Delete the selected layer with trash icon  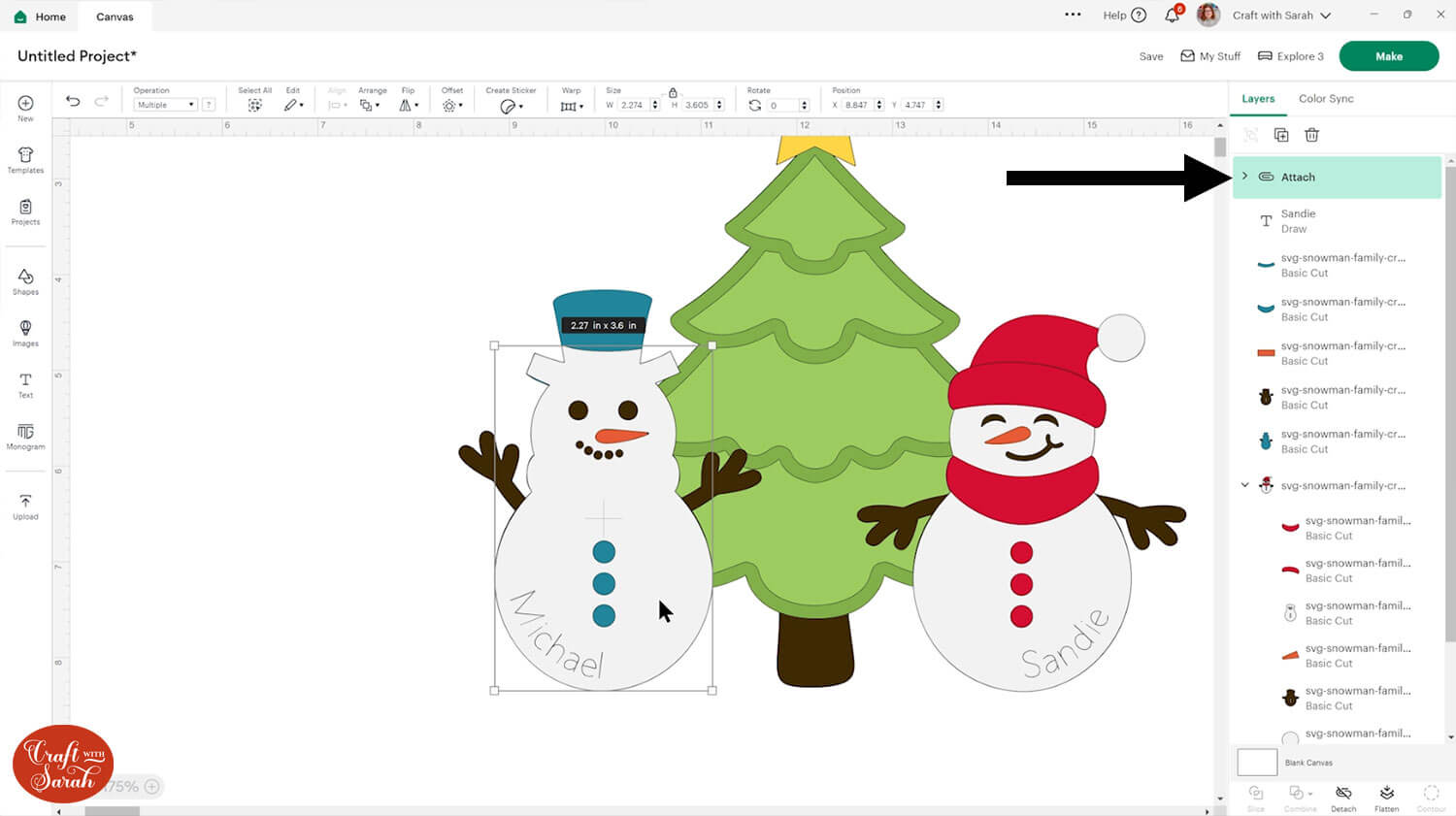coord(1311,135)
